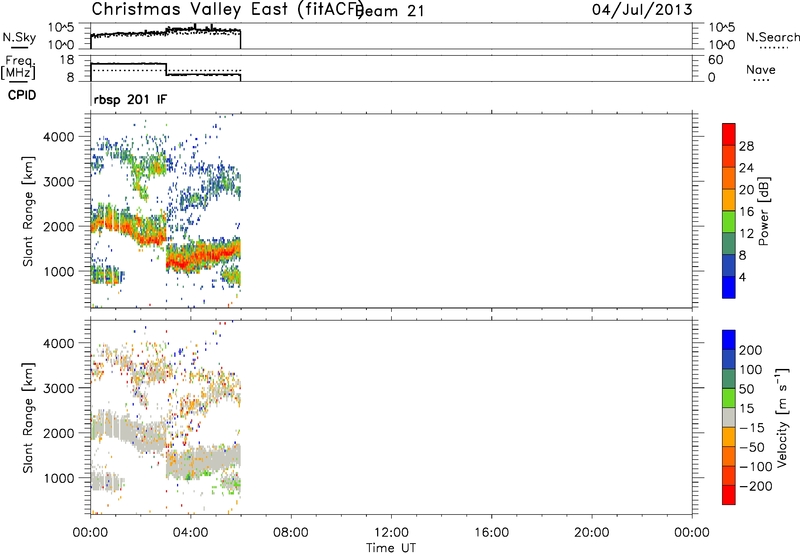Viewport: 800px width, 554px height.
Task: Click the 'N.Sky' legend label
Action: [19, 37]
